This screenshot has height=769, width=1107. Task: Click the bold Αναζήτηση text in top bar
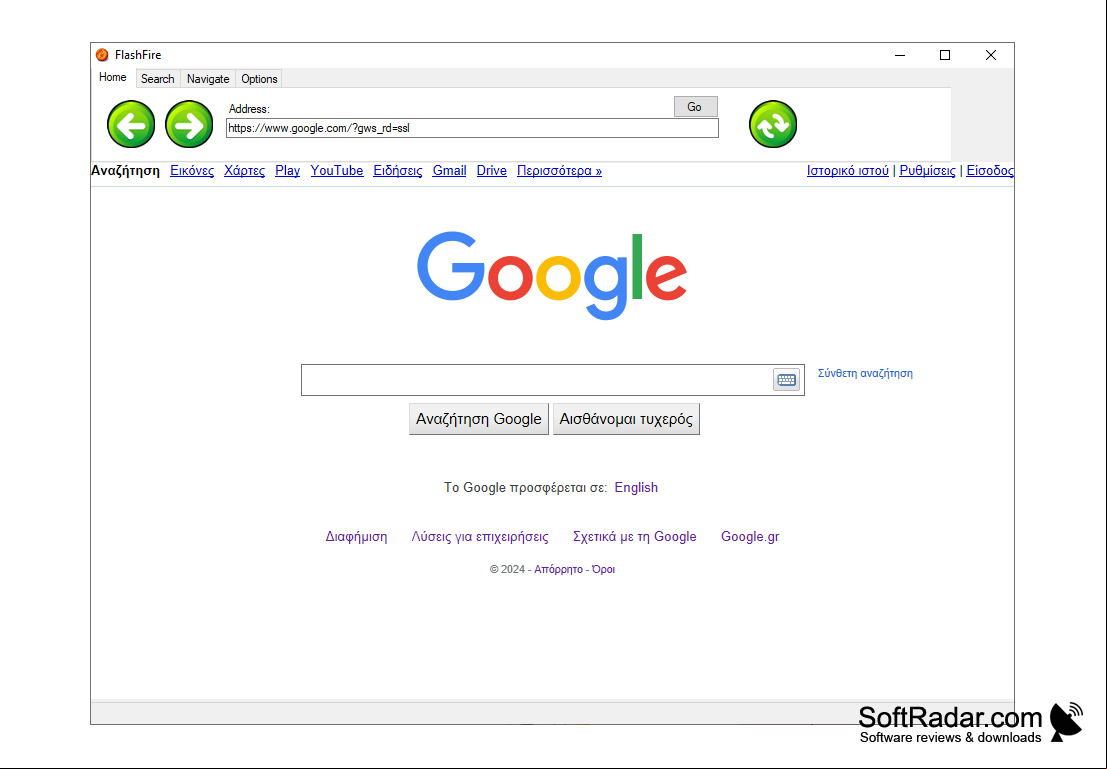(126, 171)
